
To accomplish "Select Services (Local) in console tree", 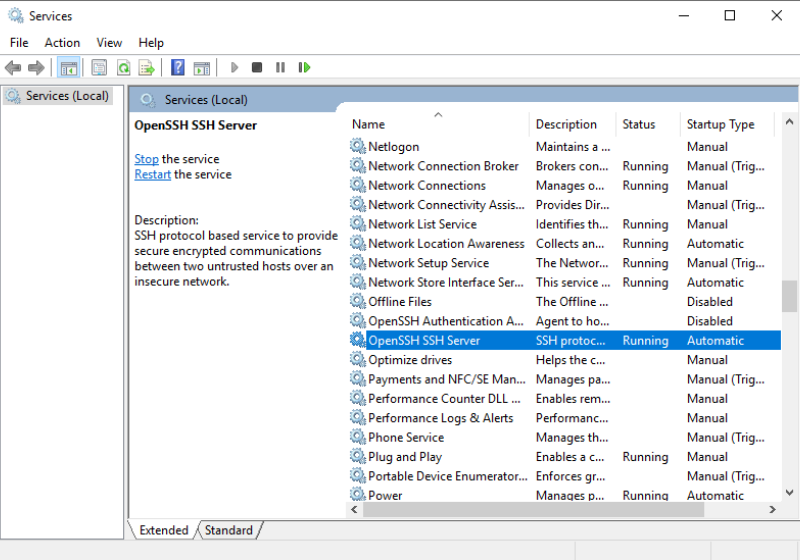I will 58,96.
